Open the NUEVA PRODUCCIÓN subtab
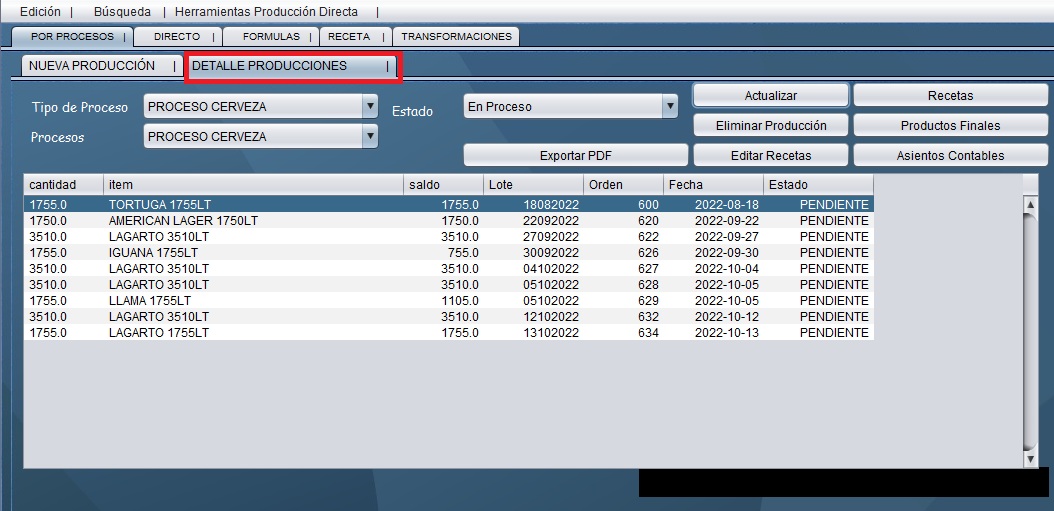Screen dimensions: 1054x511 [92, 66]
